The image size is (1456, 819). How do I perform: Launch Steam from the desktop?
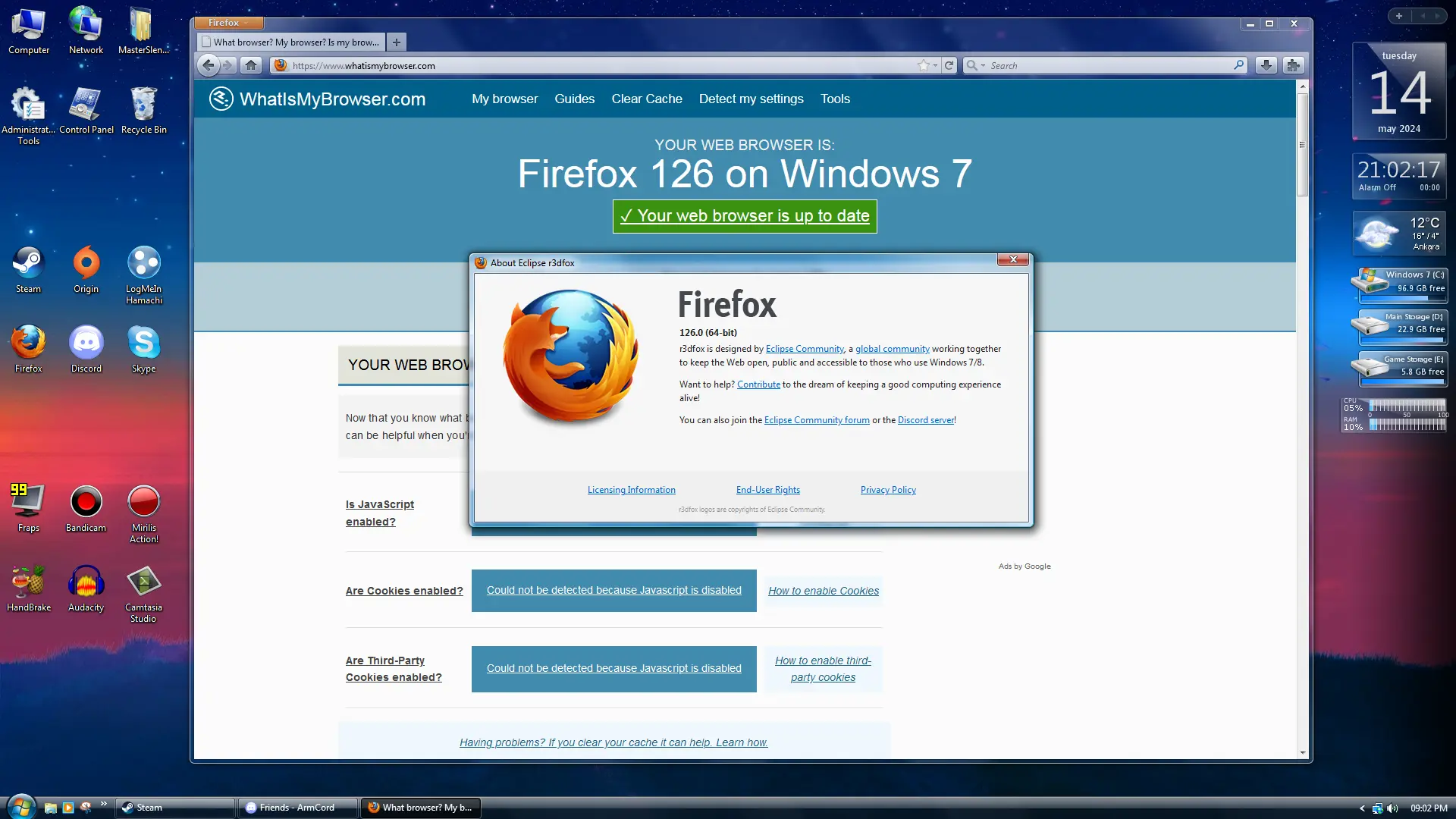(28, 270)
